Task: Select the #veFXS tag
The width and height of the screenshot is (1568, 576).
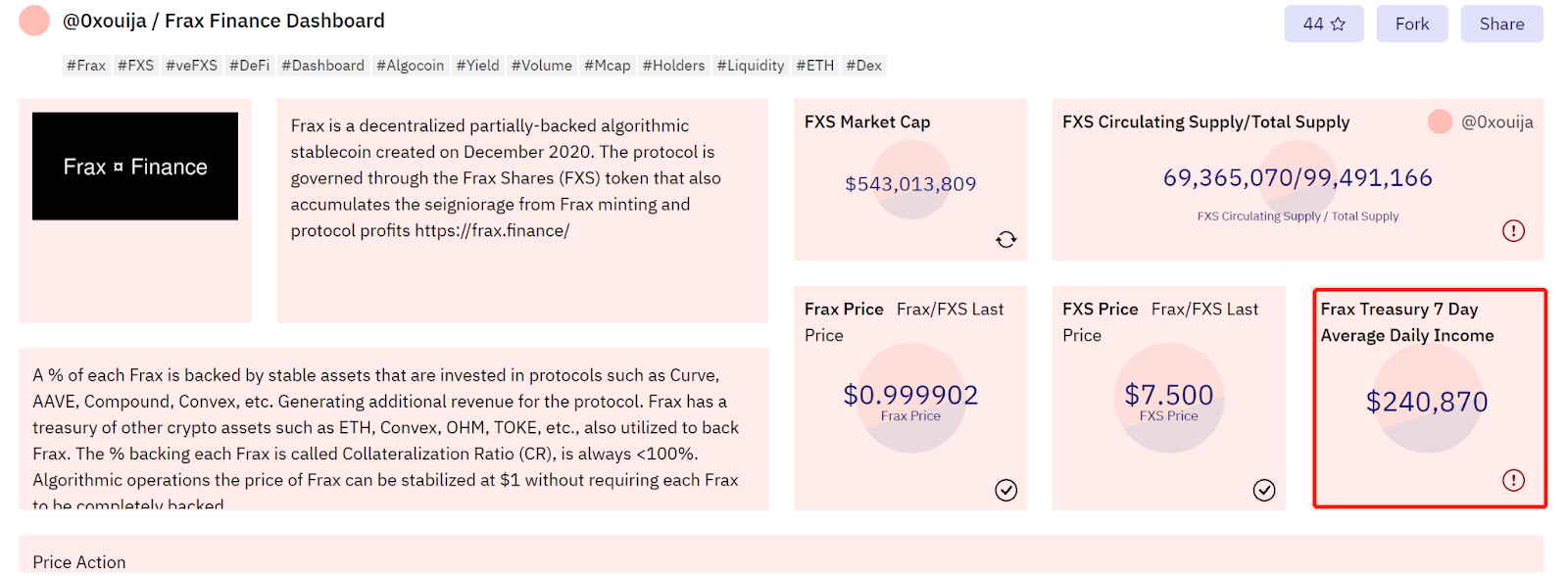Action: (x=191, y=66)
